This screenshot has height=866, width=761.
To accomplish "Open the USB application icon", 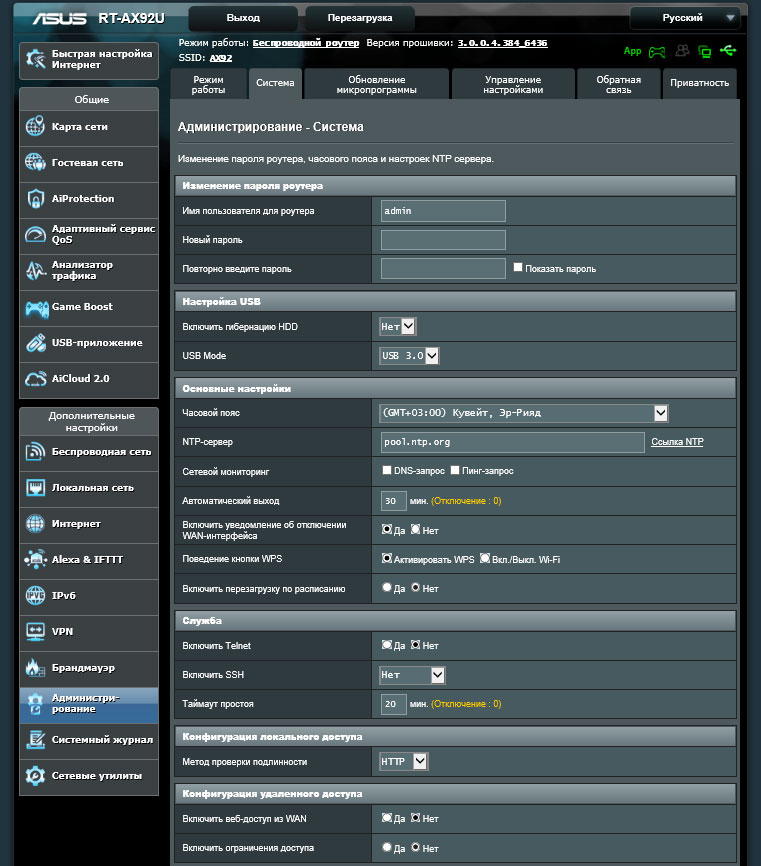I will coord(35,342).
